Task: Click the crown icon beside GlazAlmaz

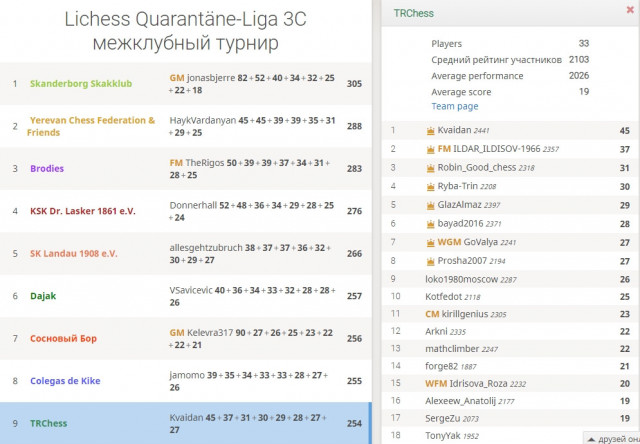Action: [x=430, y=206]
